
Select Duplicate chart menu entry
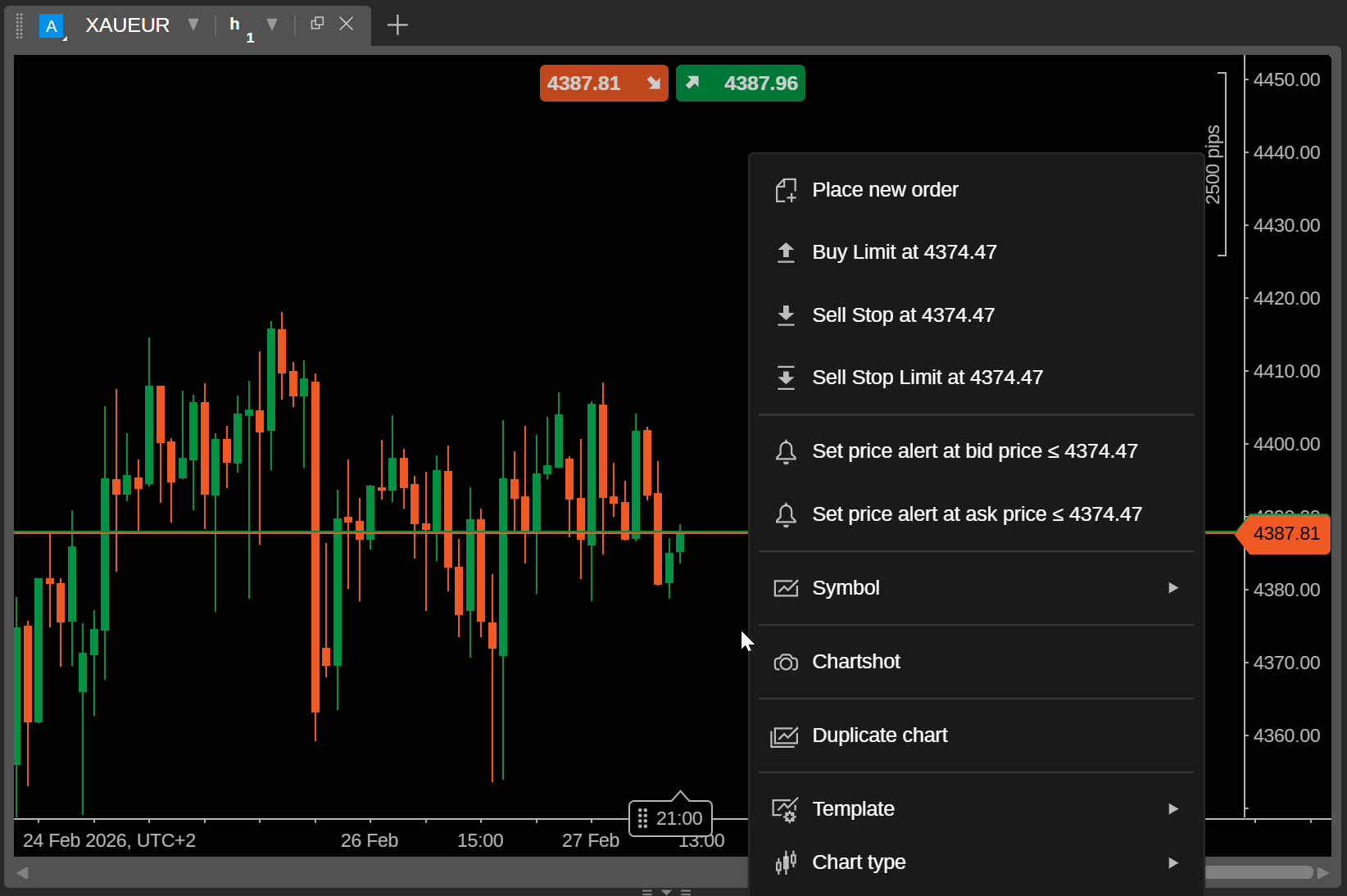tap(976, 735)
